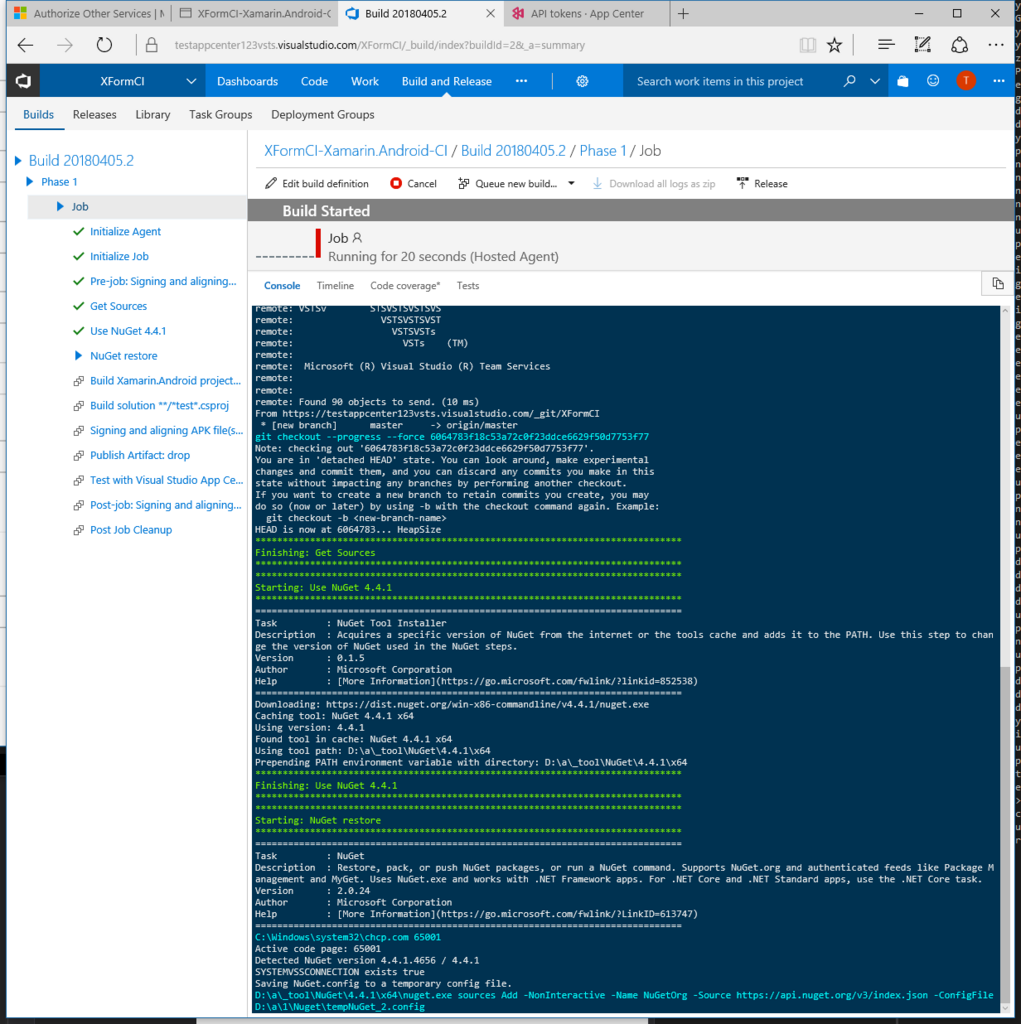Open reading view book icon
This screenshot has width=1021, height=1024.
807,45
